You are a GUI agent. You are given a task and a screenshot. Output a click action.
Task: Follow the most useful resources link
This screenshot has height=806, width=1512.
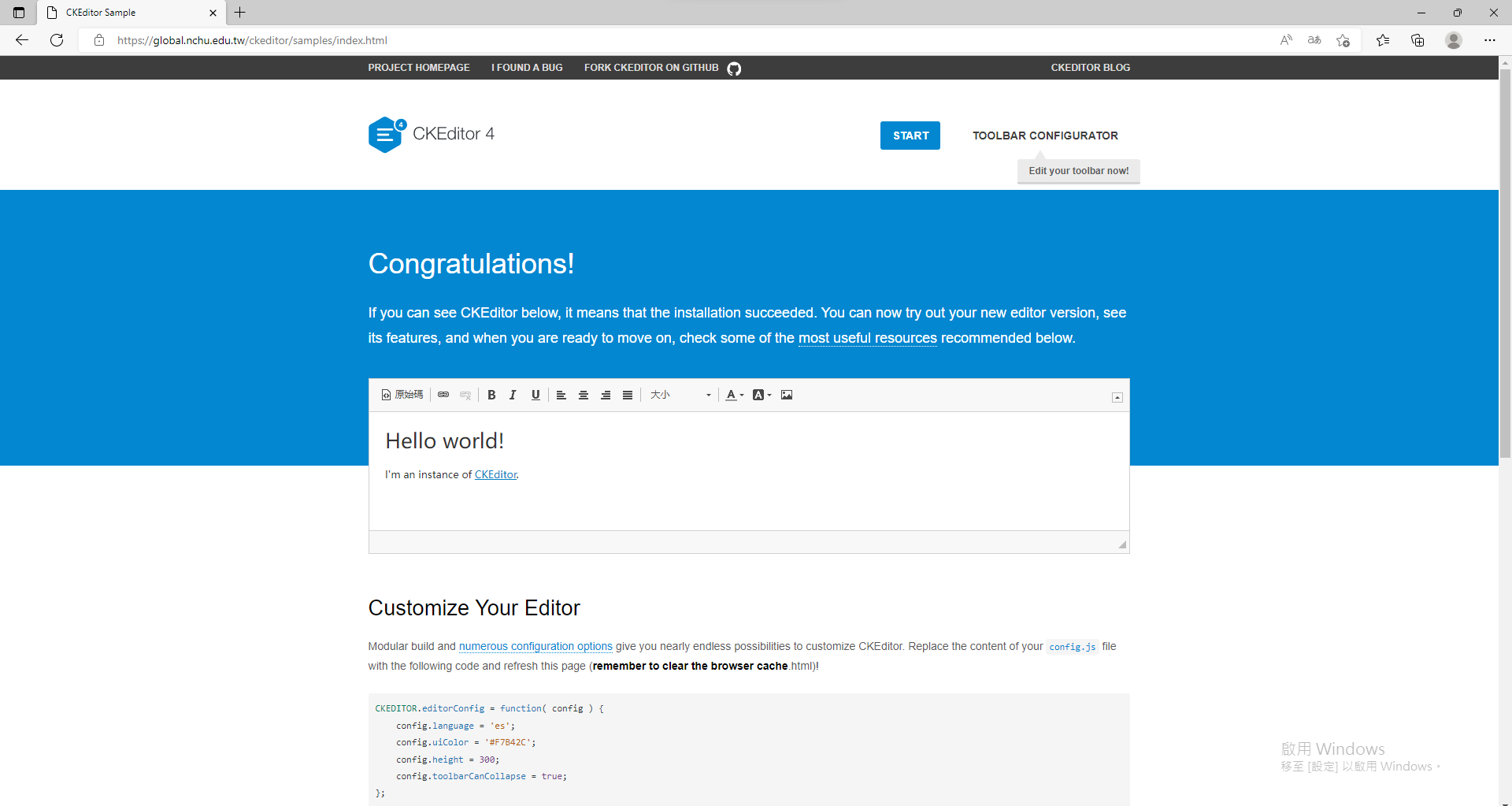[868, 338]
